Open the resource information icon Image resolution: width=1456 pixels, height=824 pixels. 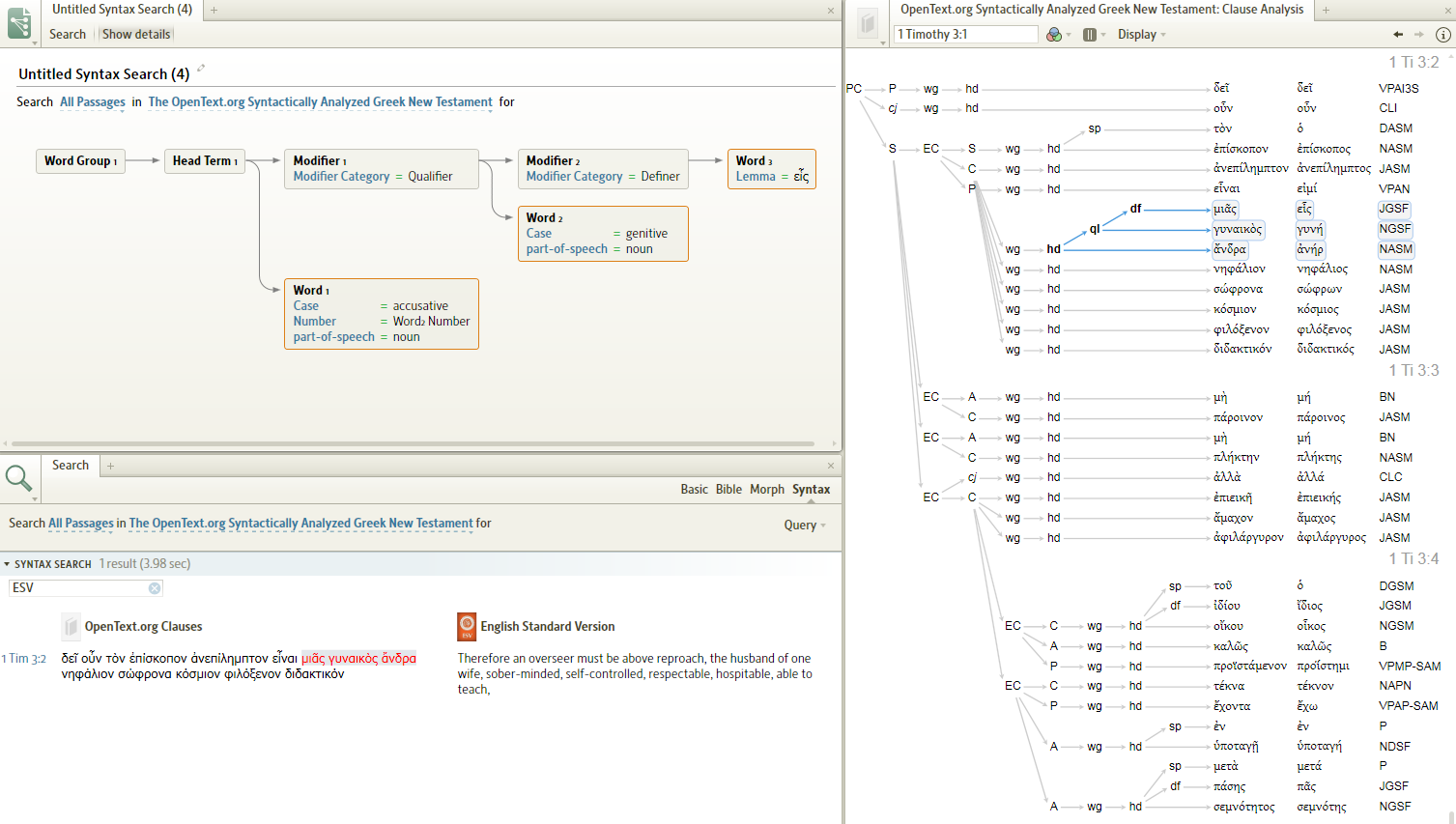point(1443,35)
